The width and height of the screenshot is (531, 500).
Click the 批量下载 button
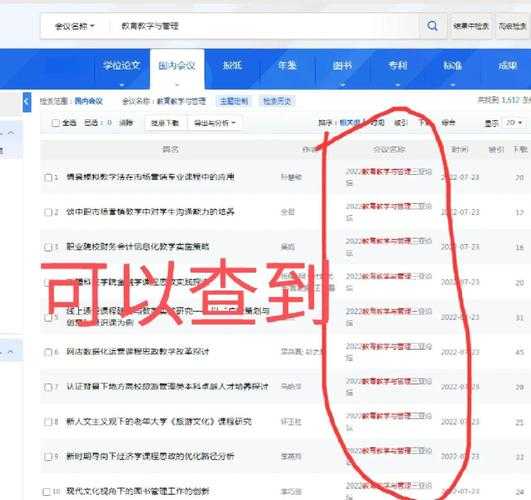pos(165,123)
